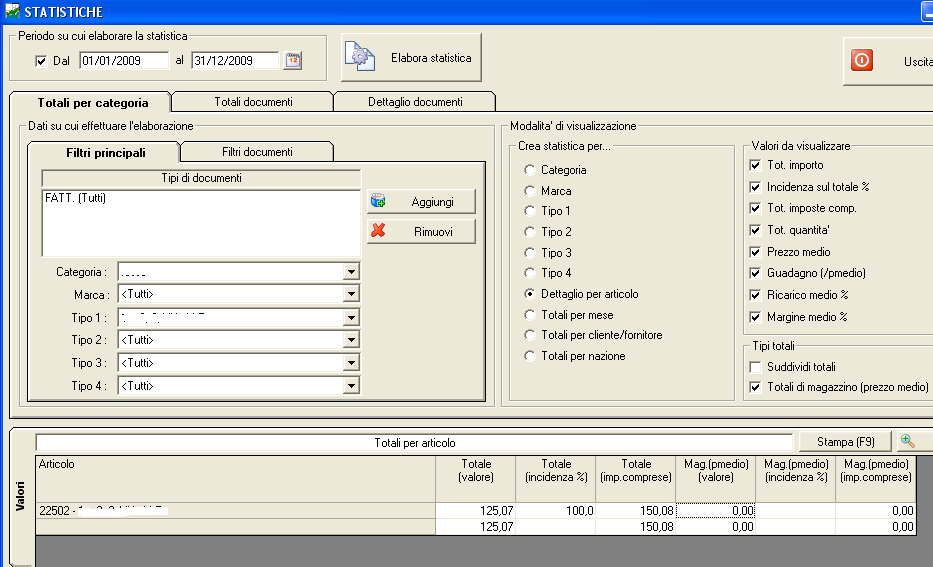The image size is (933, 567).
Task: Click the magnifier zoom icon beside Stampa
Action: pos(908,441)
